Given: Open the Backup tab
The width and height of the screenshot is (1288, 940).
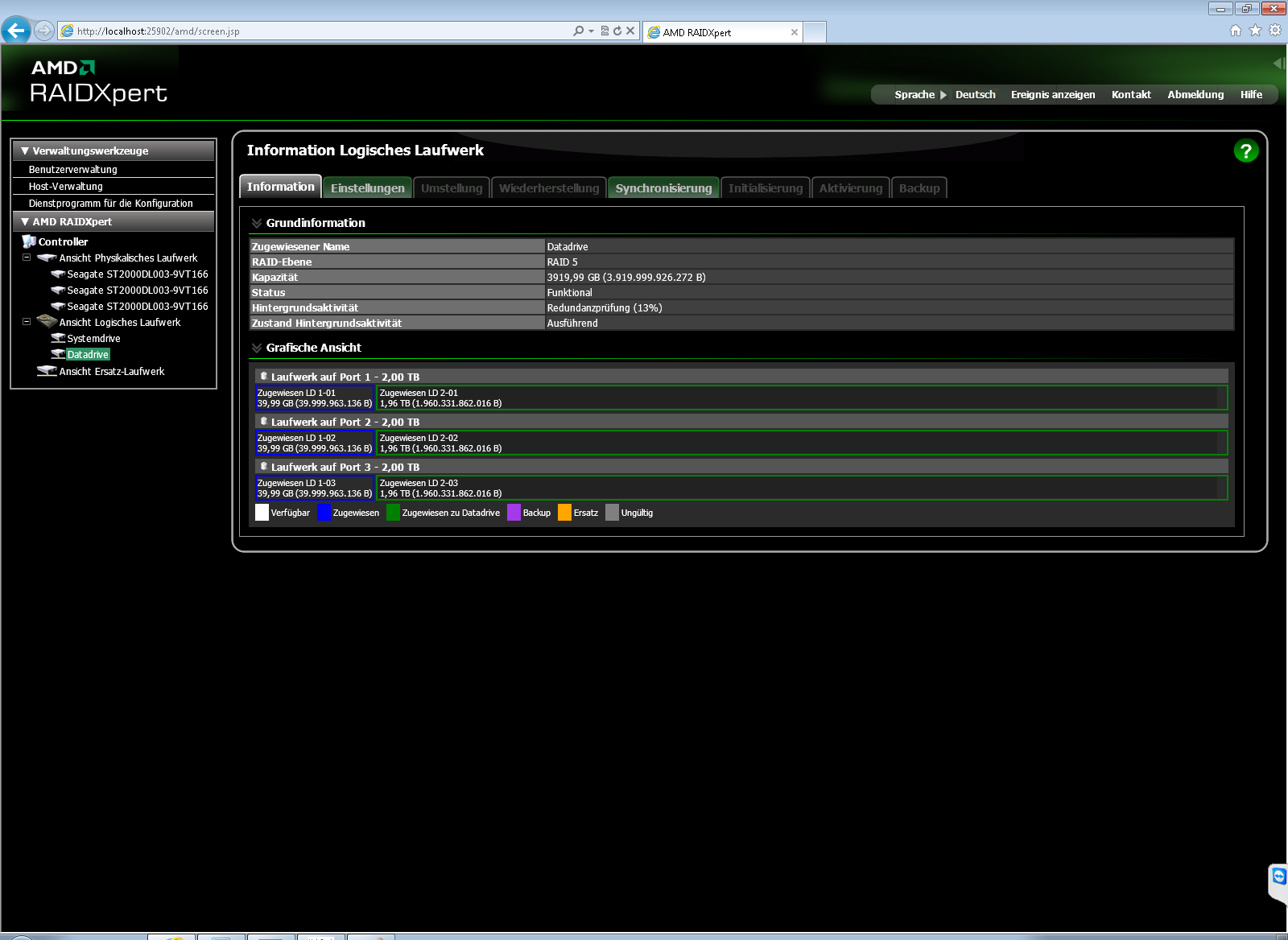Looking at the screenshot, I should click(919, 188).
